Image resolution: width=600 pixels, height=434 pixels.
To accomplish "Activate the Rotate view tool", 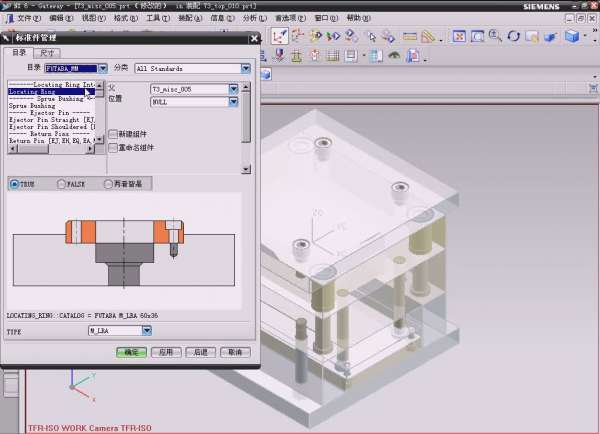I will pos(513,36).
